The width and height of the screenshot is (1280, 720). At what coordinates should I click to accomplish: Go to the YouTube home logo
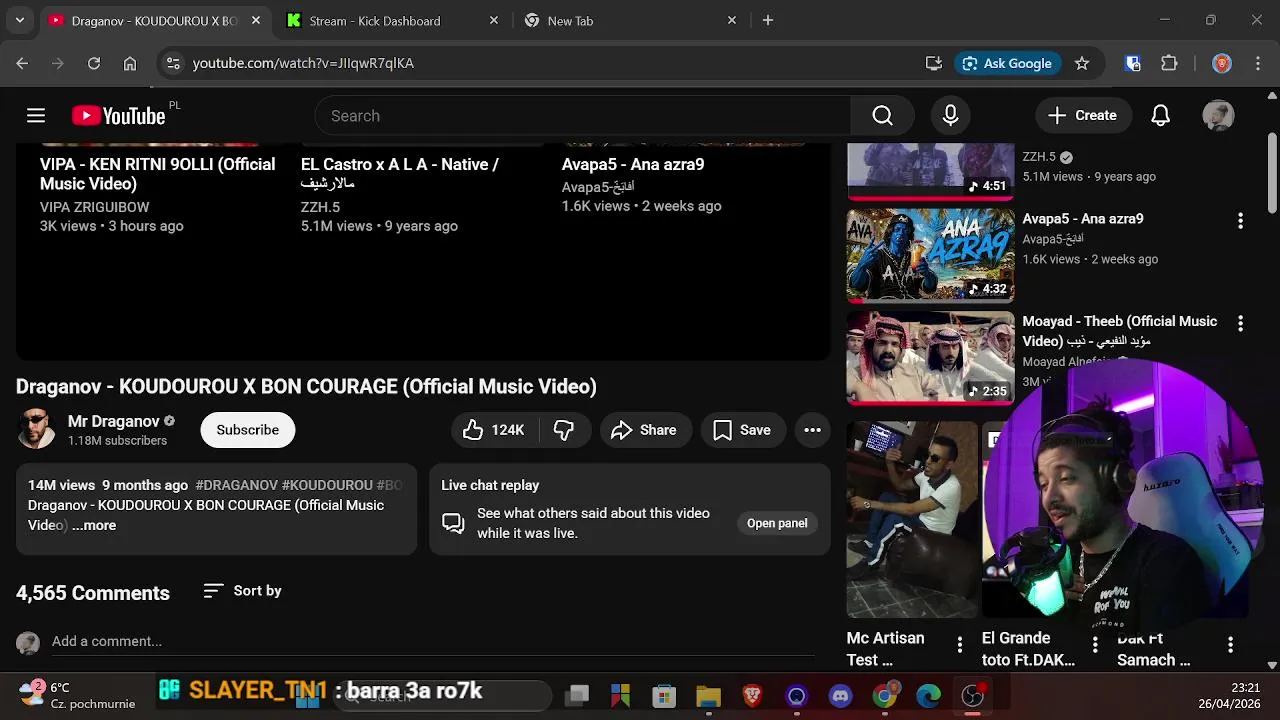118,116
